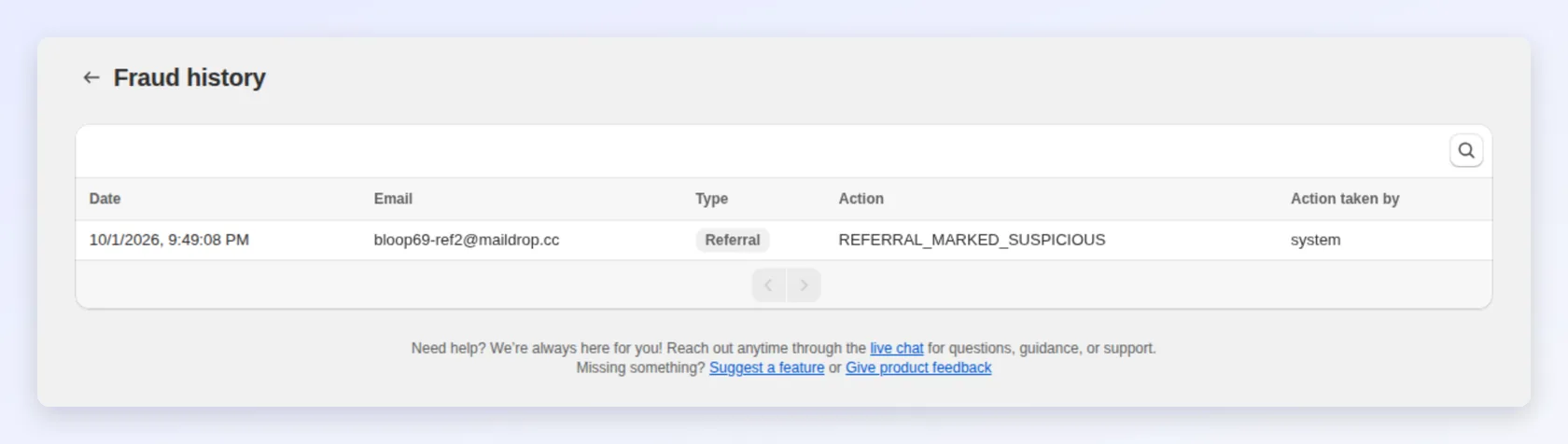Viewport: 1568px width, 444px height.
Task: Go to previous page chevron
Action: pyautogui.click(x=769, y=285)
